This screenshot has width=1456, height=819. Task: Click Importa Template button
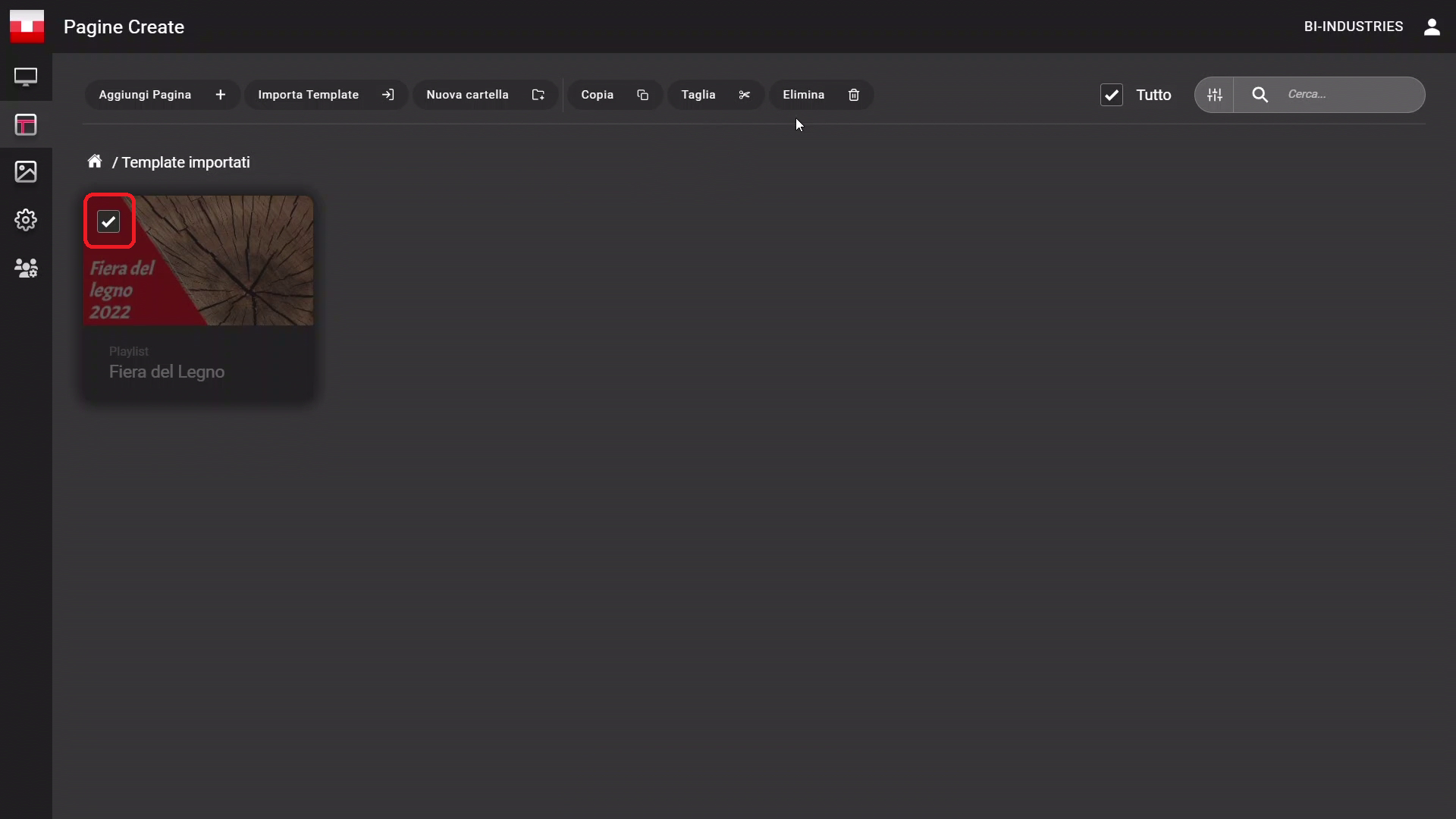point(325,95)
